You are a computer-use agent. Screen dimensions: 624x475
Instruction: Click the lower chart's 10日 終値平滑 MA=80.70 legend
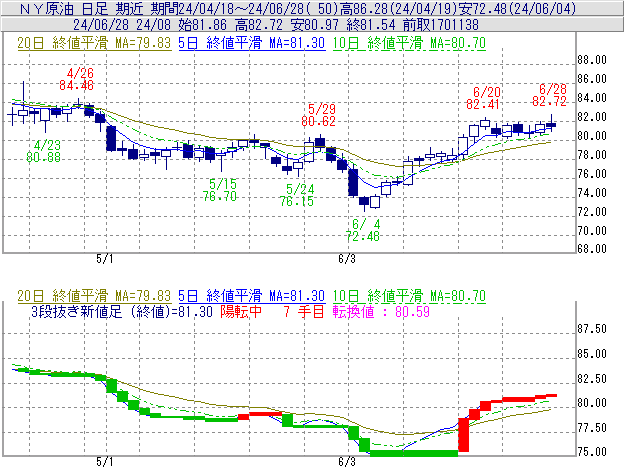[409, 296]
